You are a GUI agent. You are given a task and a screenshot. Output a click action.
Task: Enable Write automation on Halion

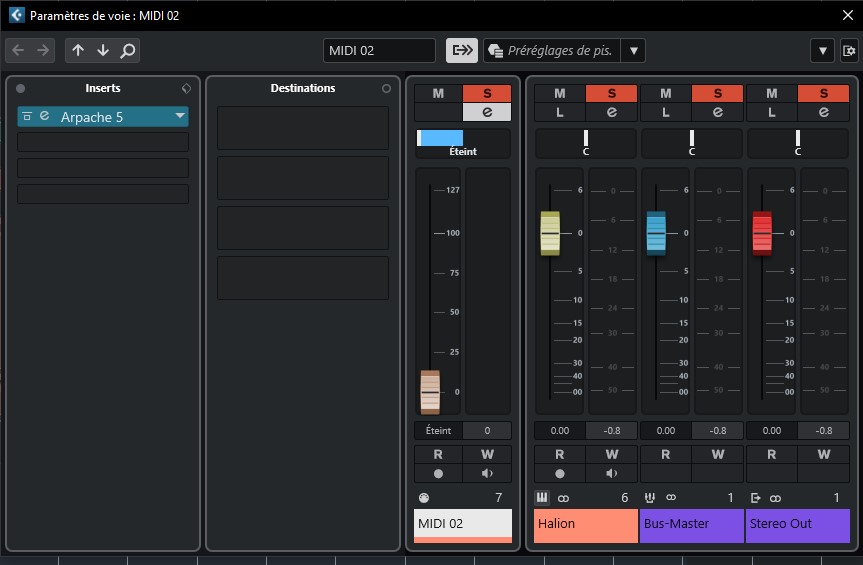point(611,454)
